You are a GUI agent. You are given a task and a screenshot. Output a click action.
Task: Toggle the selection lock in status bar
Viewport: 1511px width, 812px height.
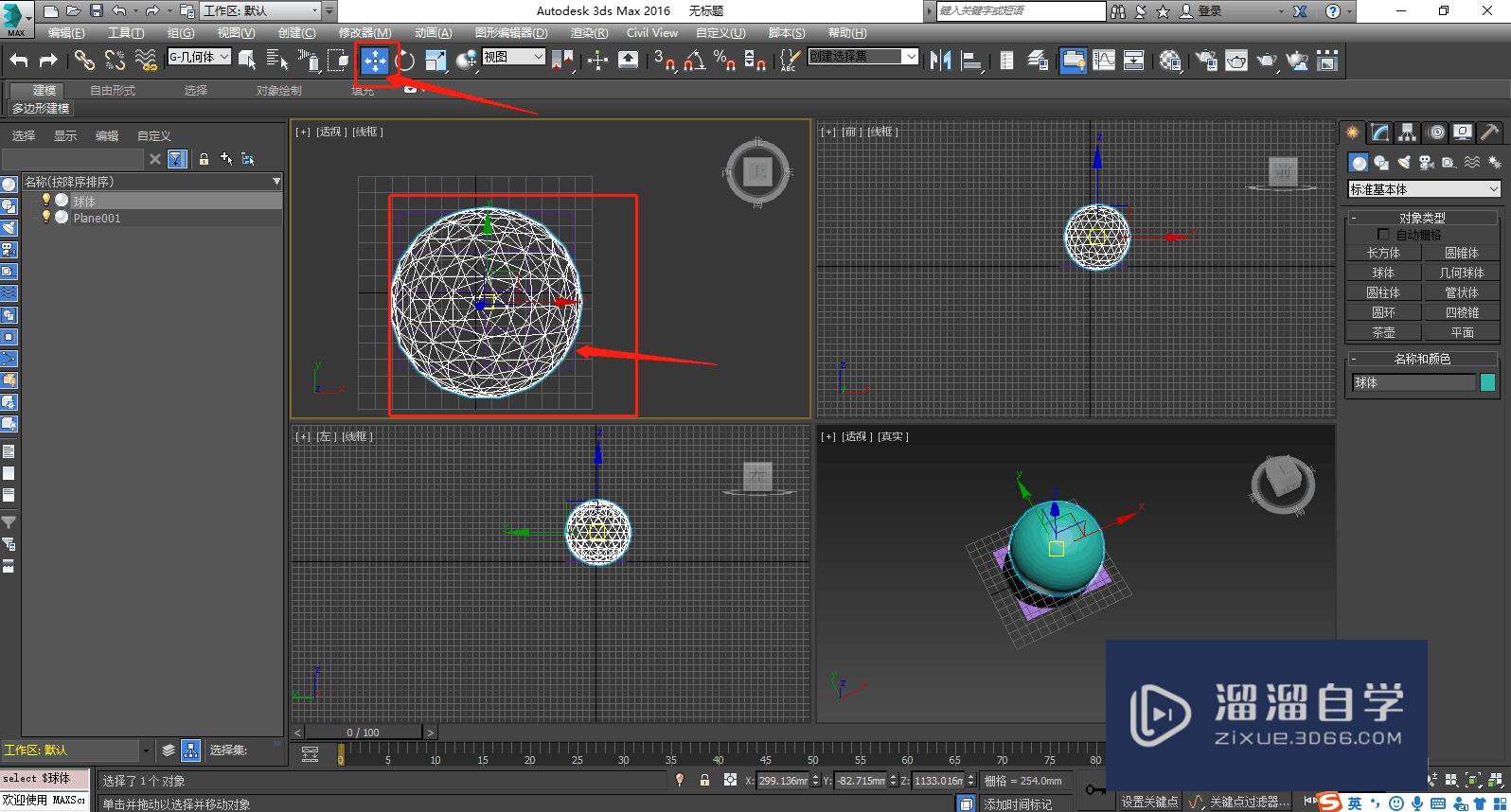[x=704, y=781]
